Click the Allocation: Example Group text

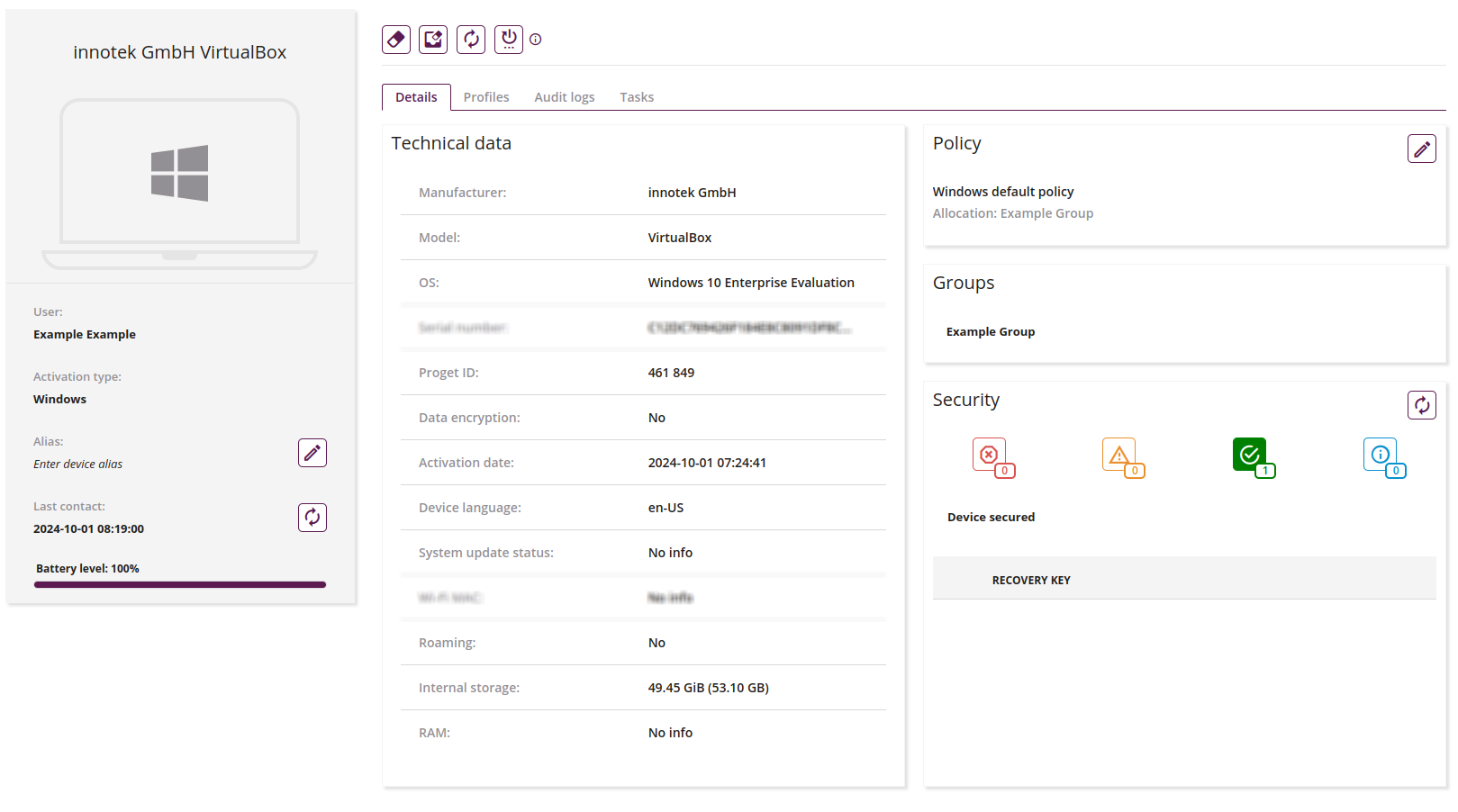1013,213
